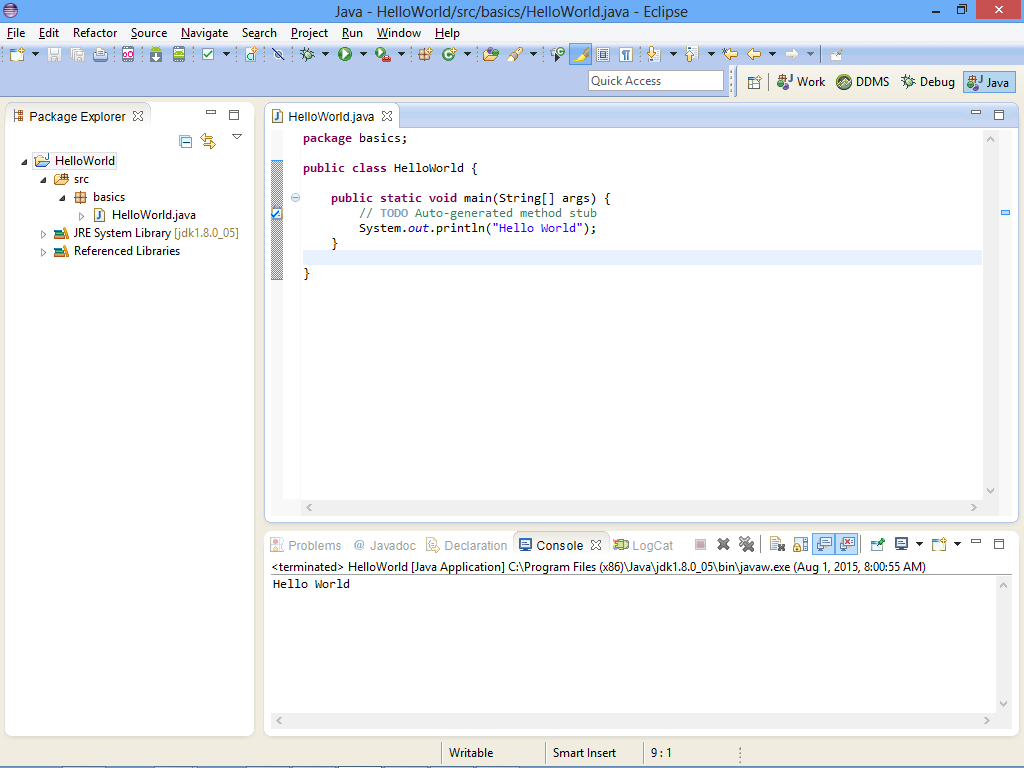Toggle Show Whitespace Characters pilcrow button
This screenshot has height=768, width=1024.
coord(626,55)
